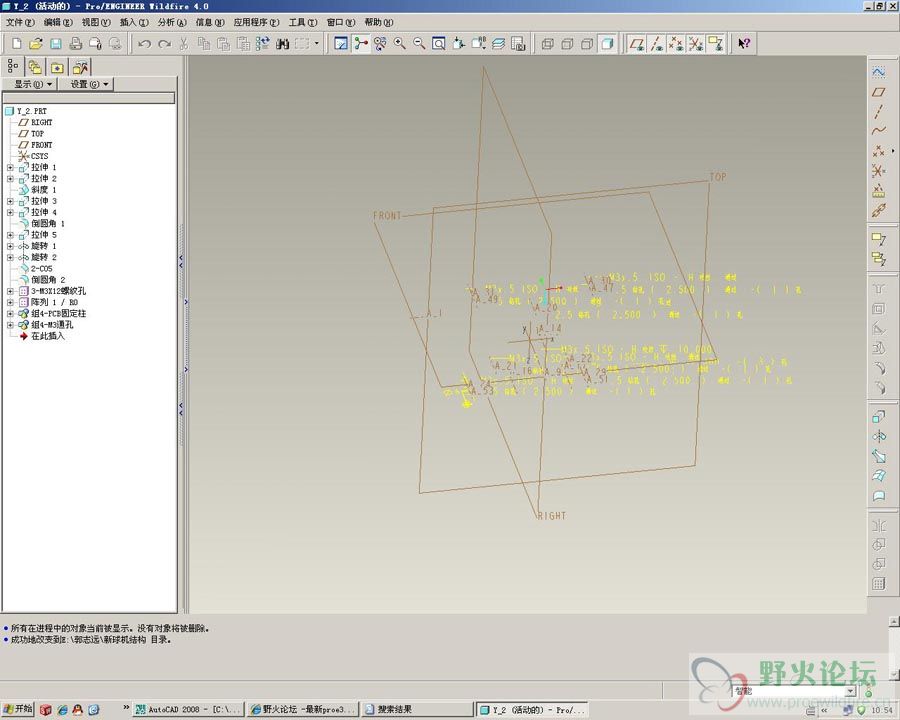900x720 pixels.
Task: Open the 视图 (View) menu
Action: pos(96,22)
